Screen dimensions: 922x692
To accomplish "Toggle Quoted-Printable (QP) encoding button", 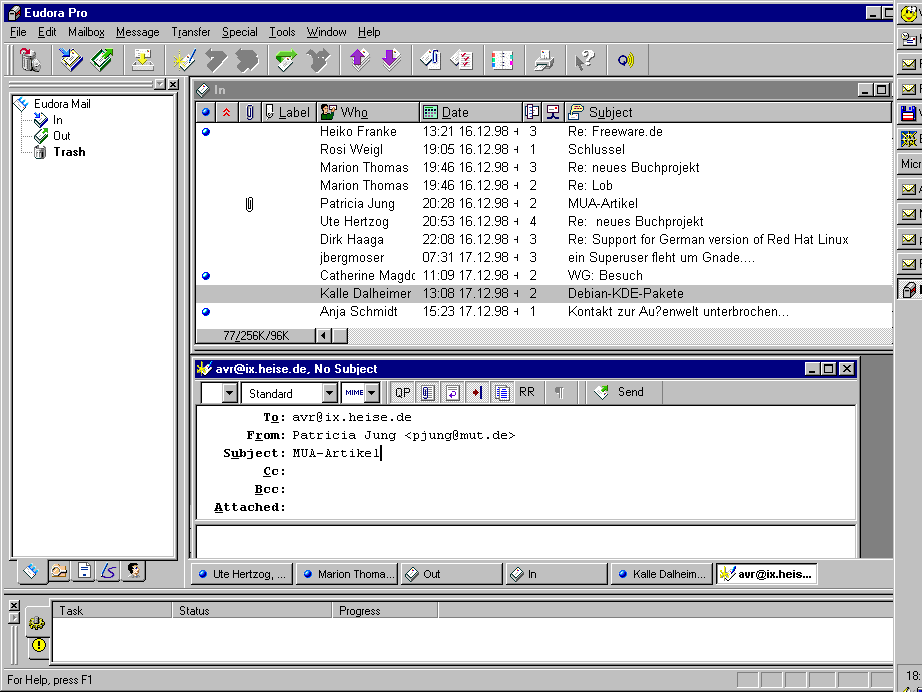I will pos(402,393).
